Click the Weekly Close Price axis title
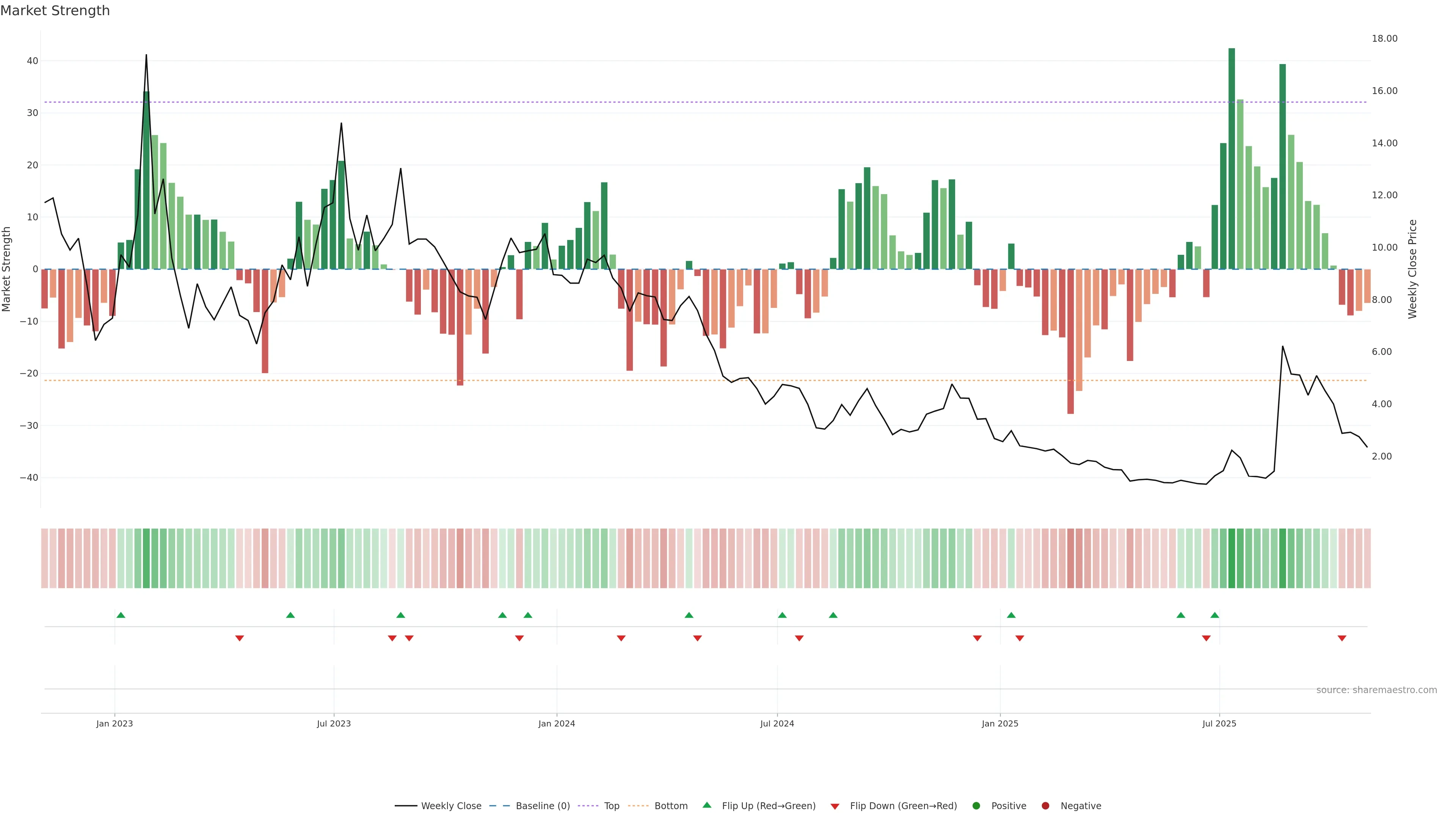 (x=1412, y=269)
